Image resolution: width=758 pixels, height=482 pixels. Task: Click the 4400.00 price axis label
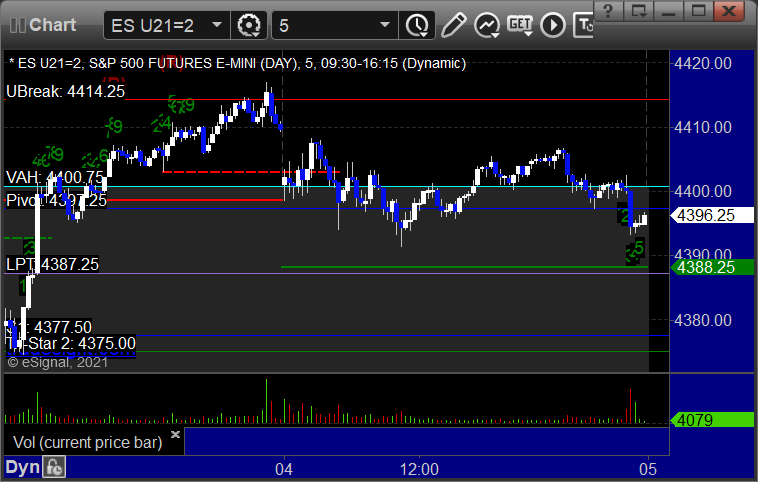click(x=703, y=191)
